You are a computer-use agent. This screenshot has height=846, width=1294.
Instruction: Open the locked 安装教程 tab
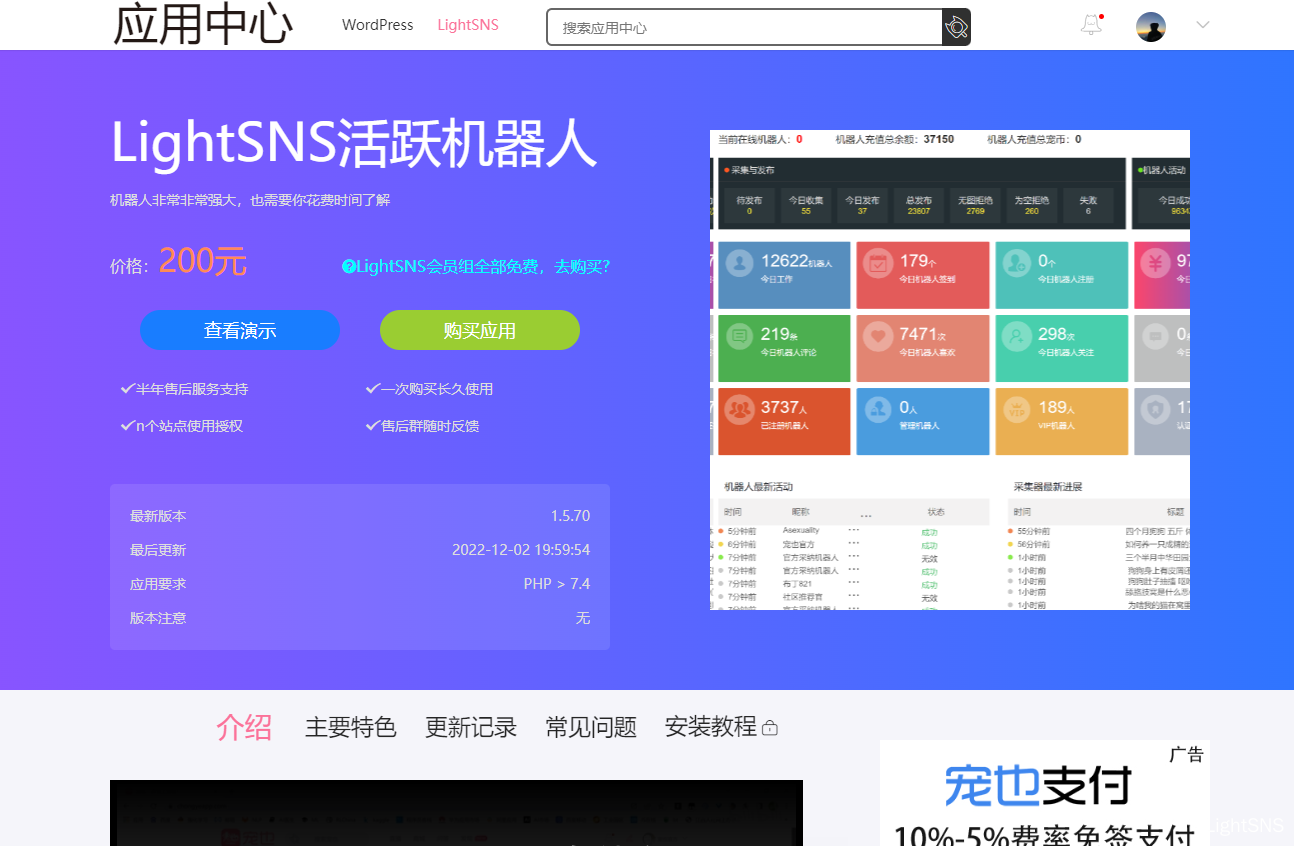pos(721,727)
